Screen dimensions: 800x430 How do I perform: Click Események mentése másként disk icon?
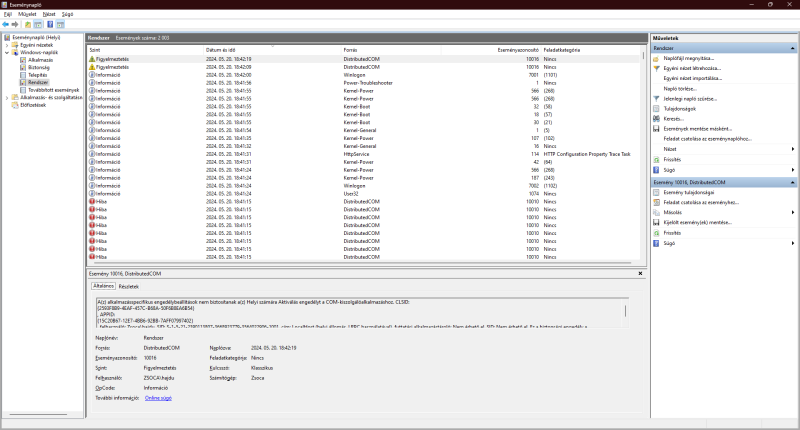[656, 129]
